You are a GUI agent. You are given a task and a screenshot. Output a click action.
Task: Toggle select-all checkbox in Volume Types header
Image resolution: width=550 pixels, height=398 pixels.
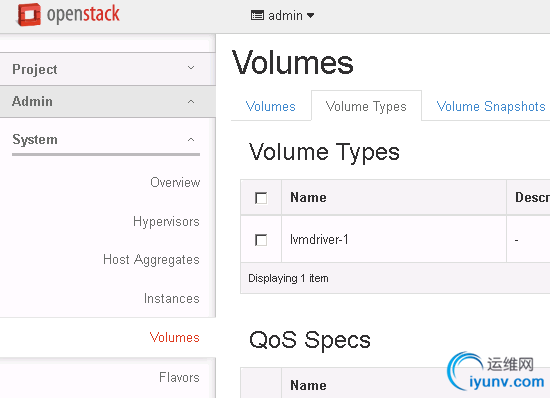261,198
